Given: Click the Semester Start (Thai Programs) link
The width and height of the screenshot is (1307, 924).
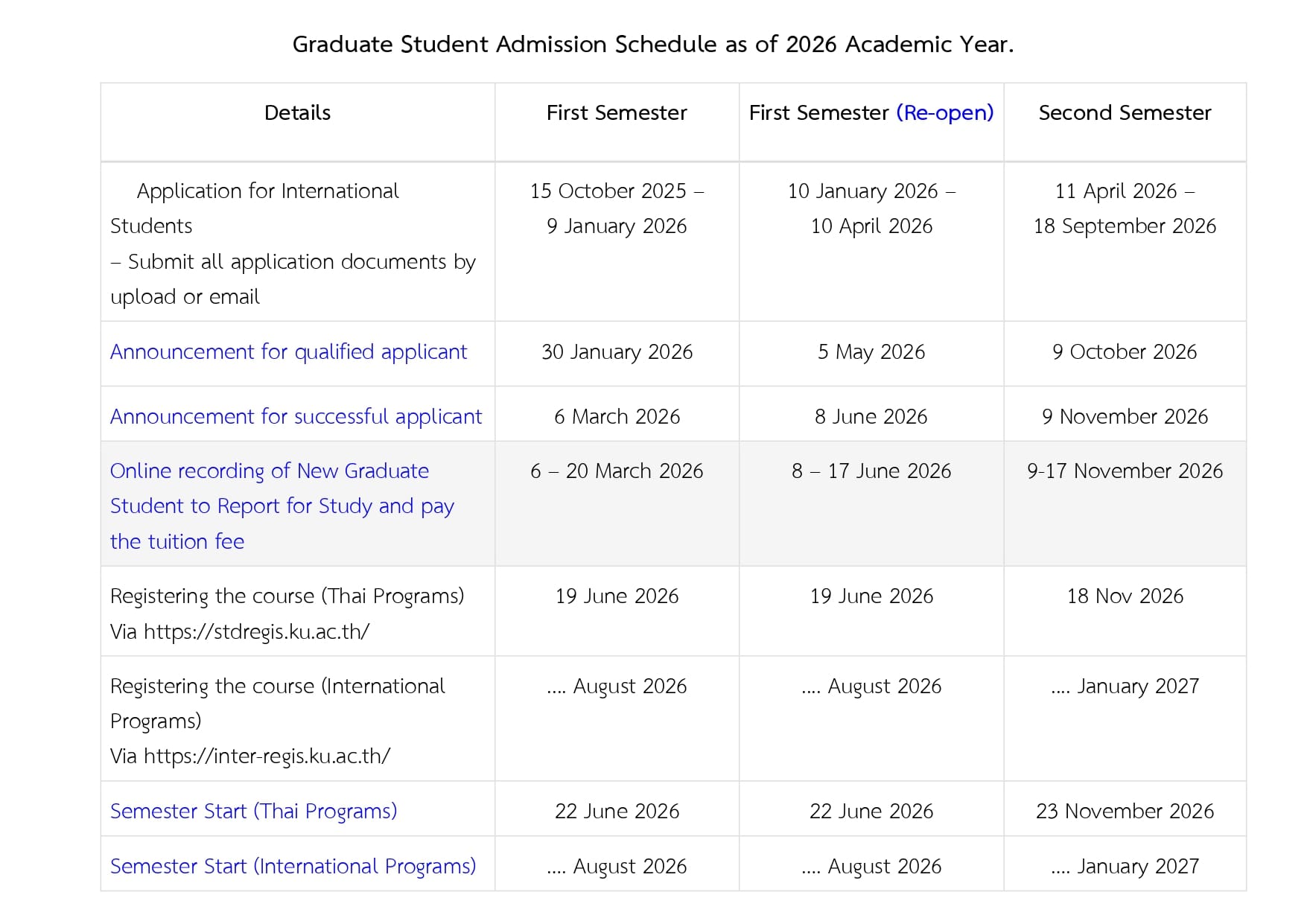Looking at the screenshot, I should pyautogui.click(x=253, y=812).
